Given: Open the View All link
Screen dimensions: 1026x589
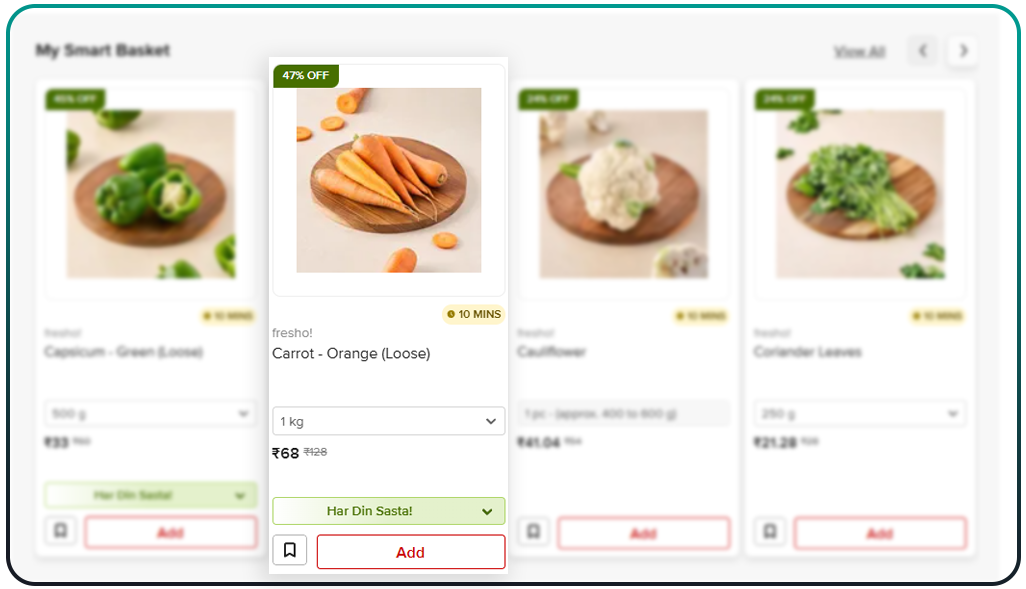Looking at the screenshot, I should point(859,51).
